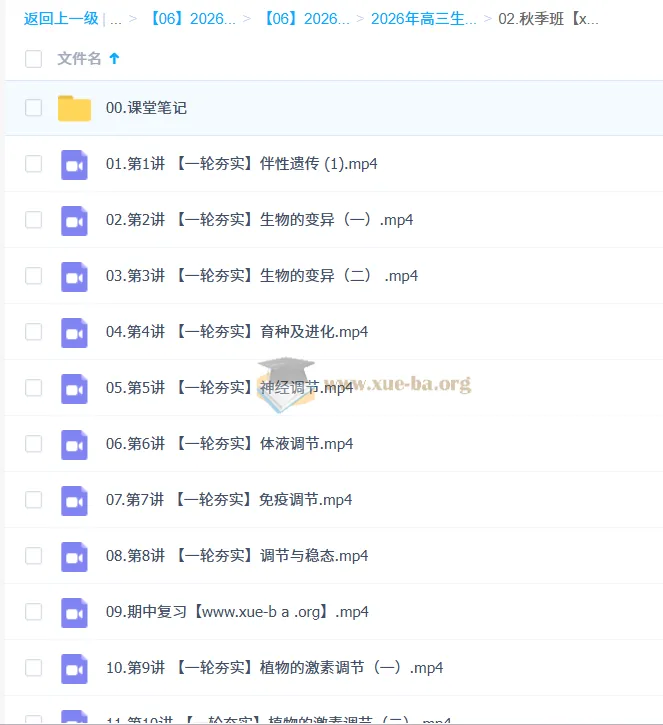Select checkbox for 03.第3讲 生物的变异（二）
Screen dimensions: 663x725
pyautogui.click(x=34, y=276)
